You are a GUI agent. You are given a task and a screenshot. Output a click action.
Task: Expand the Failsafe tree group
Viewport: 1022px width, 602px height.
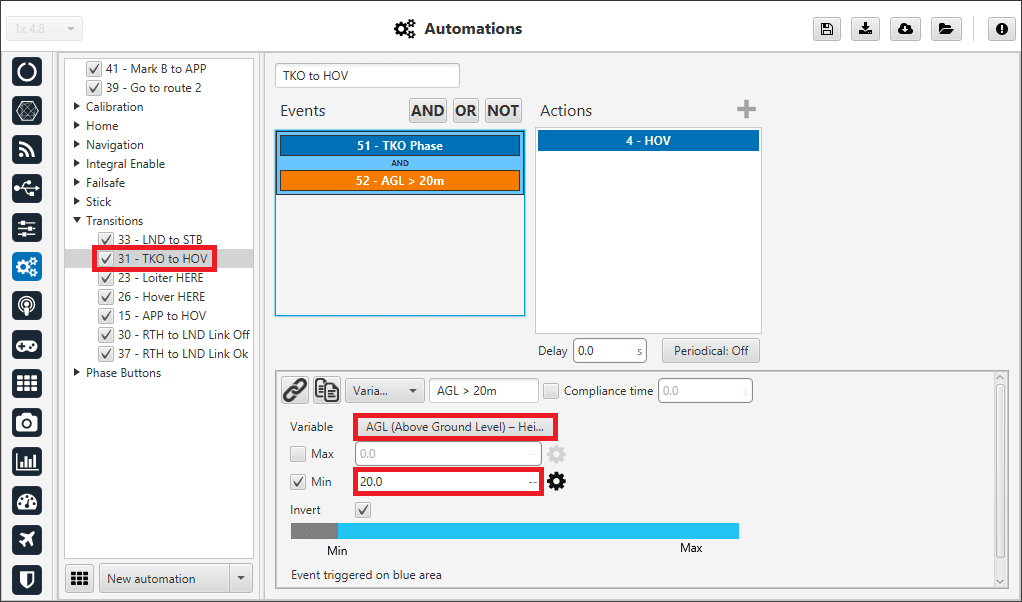[78, 183]
